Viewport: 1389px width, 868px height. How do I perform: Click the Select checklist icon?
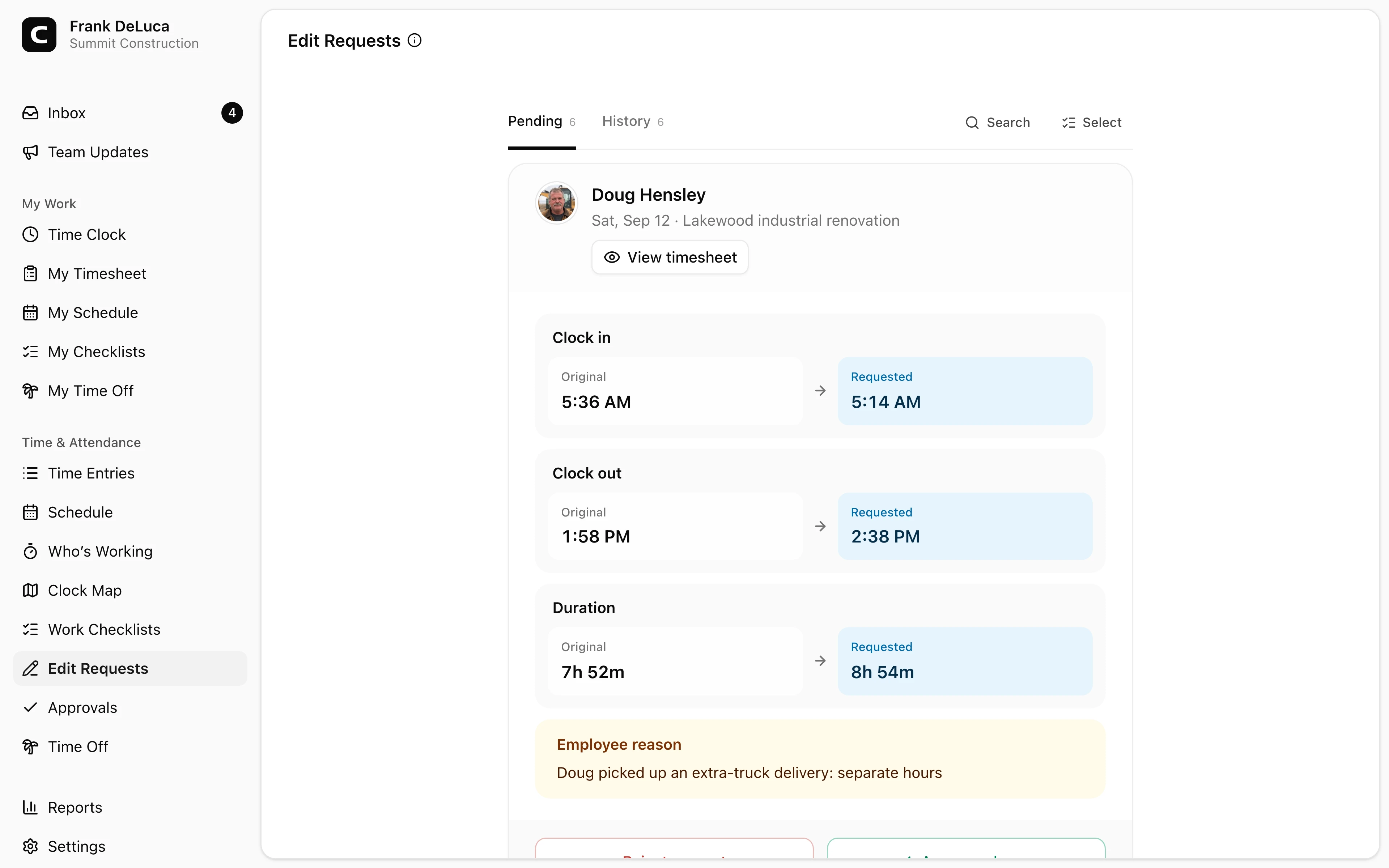tap(1069, 123)
